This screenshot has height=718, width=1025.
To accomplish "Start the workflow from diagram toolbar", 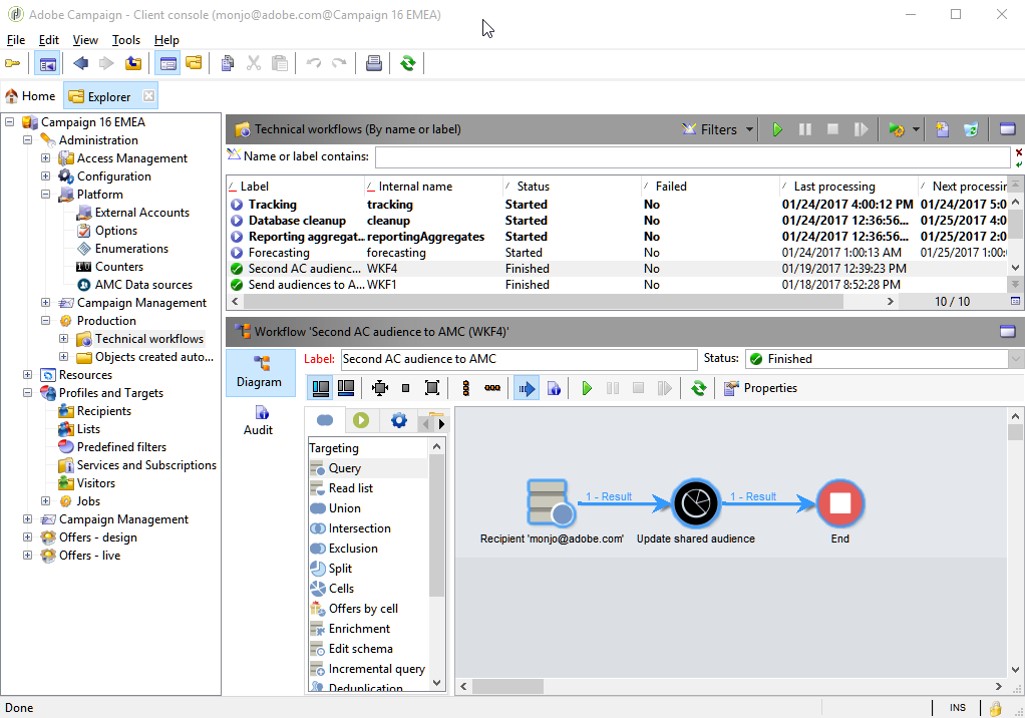I will (x=587, y=388).
